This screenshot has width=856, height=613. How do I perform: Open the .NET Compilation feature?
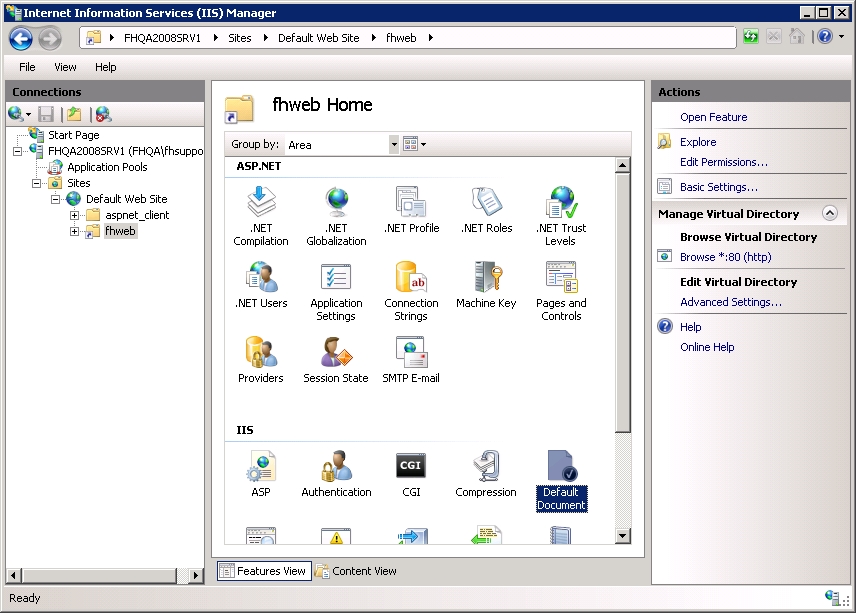261,216
